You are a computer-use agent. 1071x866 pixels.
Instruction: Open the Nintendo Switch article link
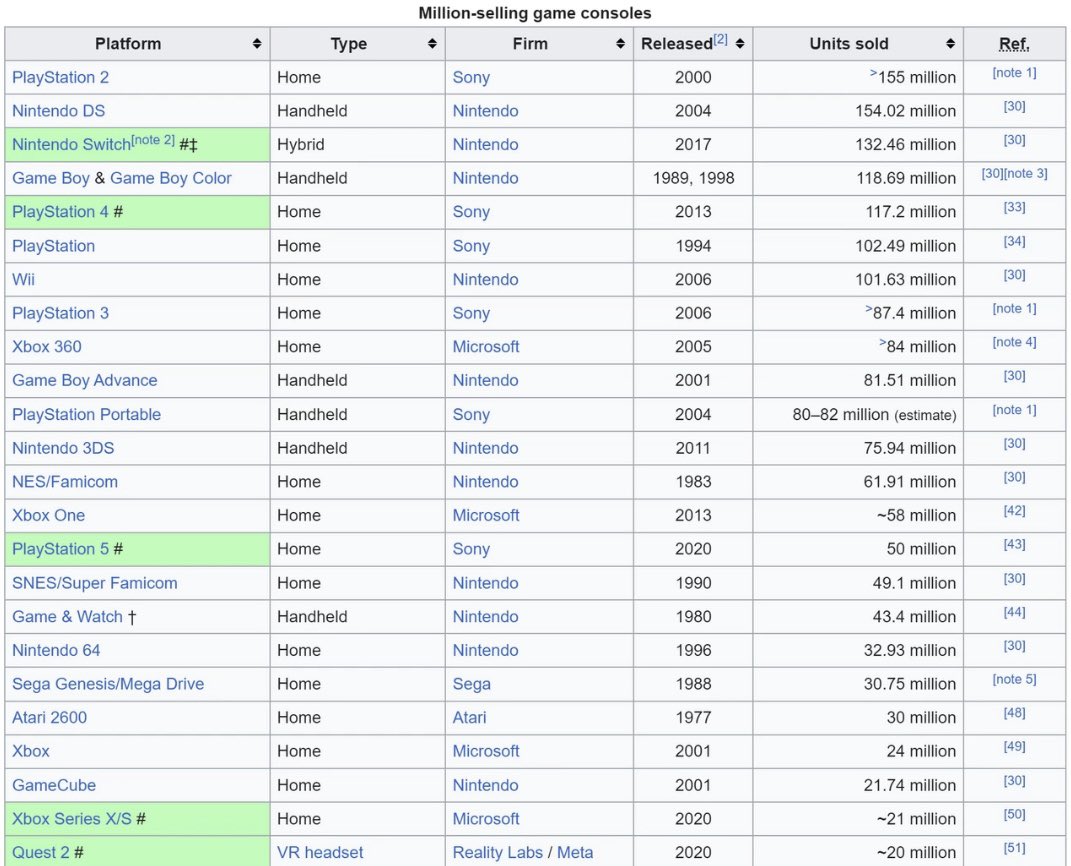pyautogui.click(x=71, y=145)
